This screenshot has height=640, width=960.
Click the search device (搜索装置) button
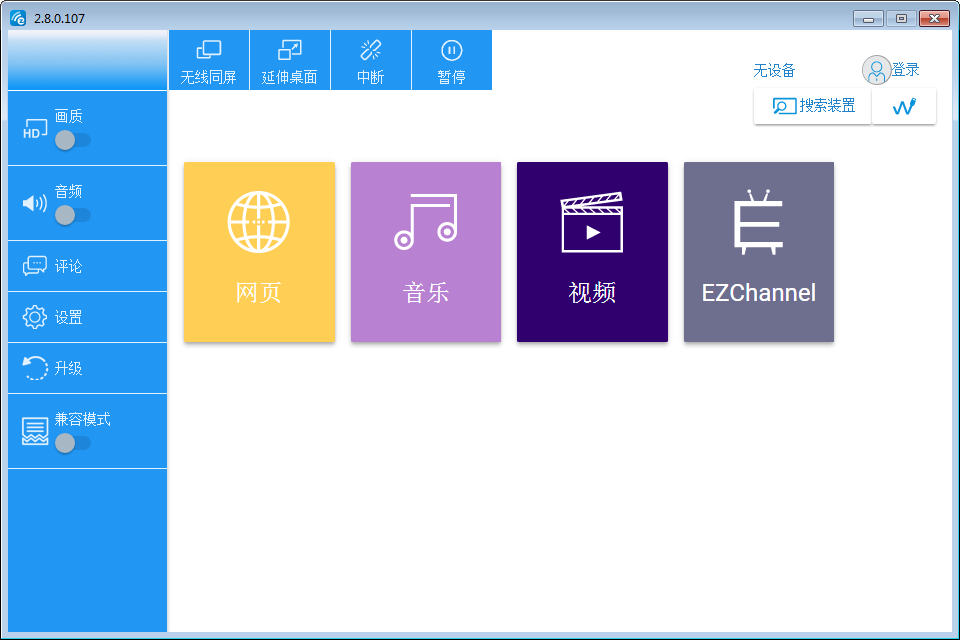(x=812, y=106)
